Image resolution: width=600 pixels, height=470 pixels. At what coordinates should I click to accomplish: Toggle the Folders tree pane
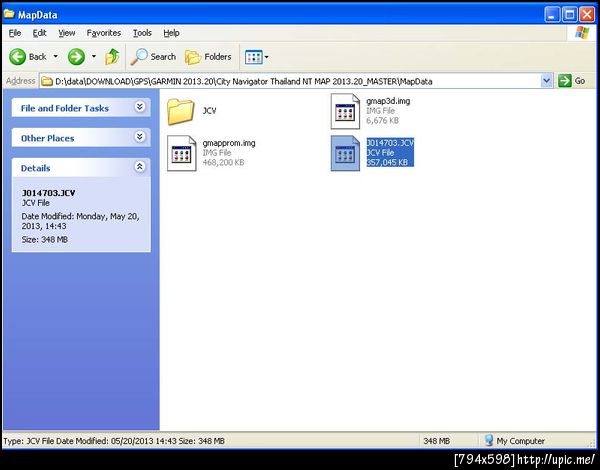(x=208, y=57)
